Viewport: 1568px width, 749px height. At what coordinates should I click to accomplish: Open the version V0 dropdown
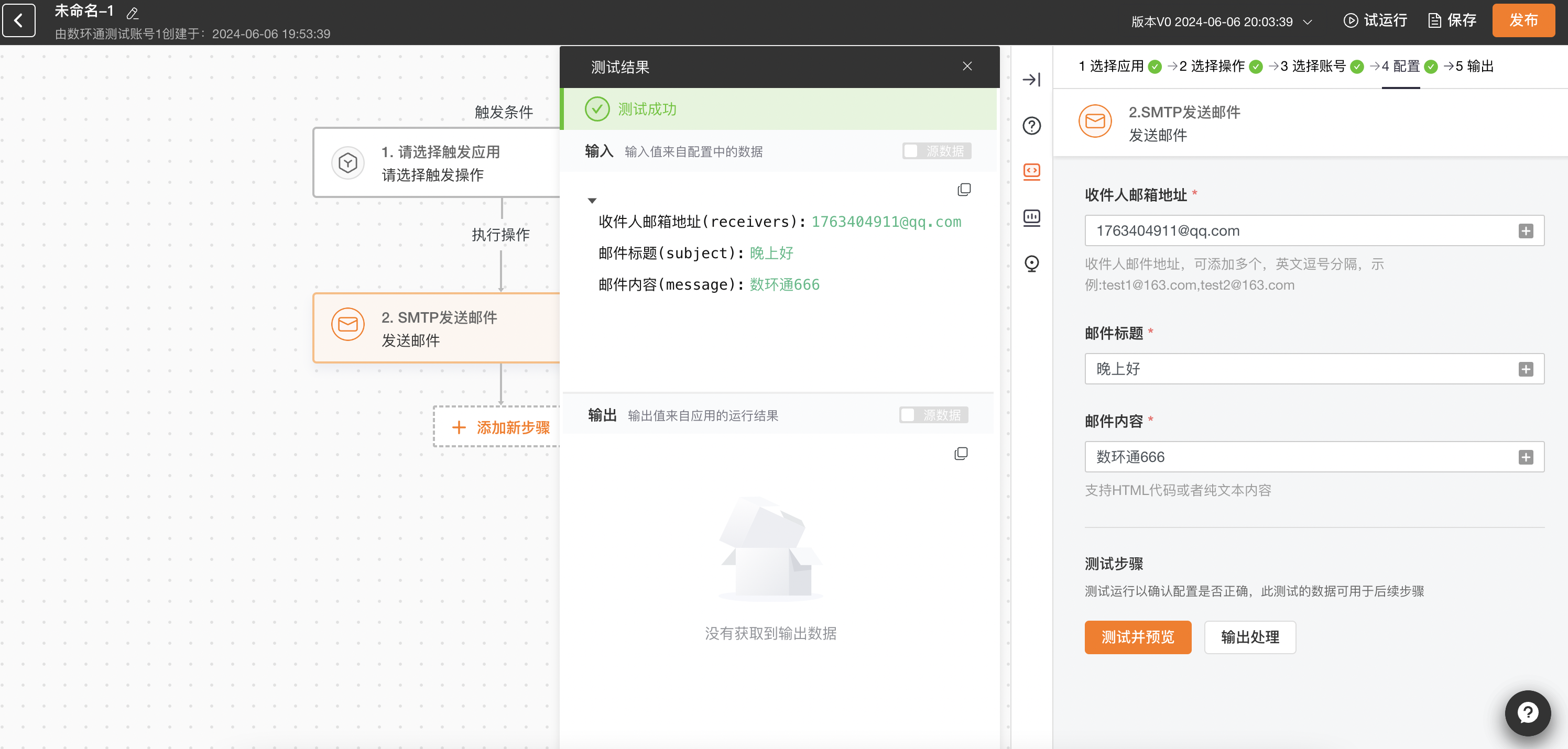[1221, 22]
